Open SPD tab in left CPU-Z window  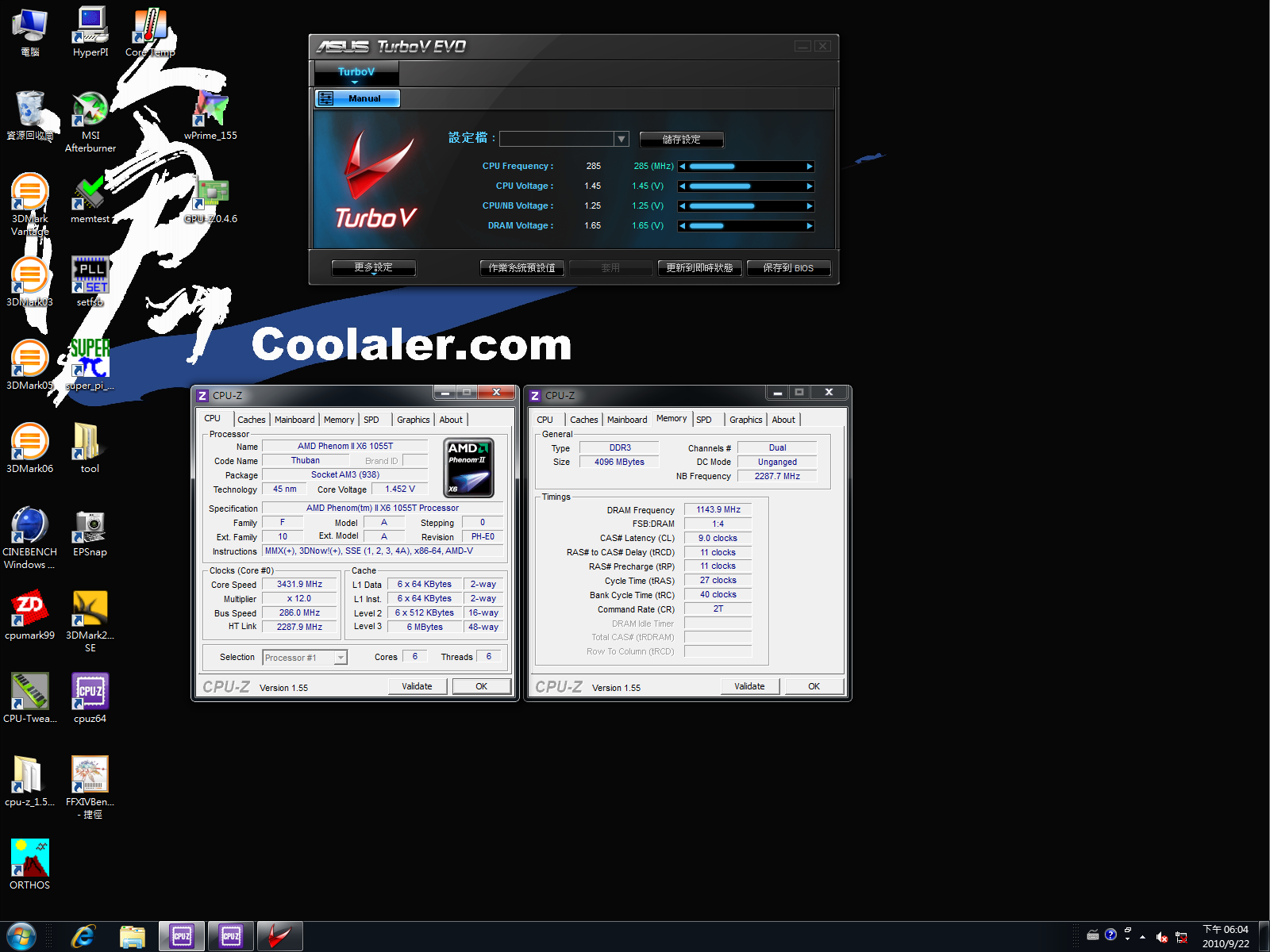tap(371, 420)
